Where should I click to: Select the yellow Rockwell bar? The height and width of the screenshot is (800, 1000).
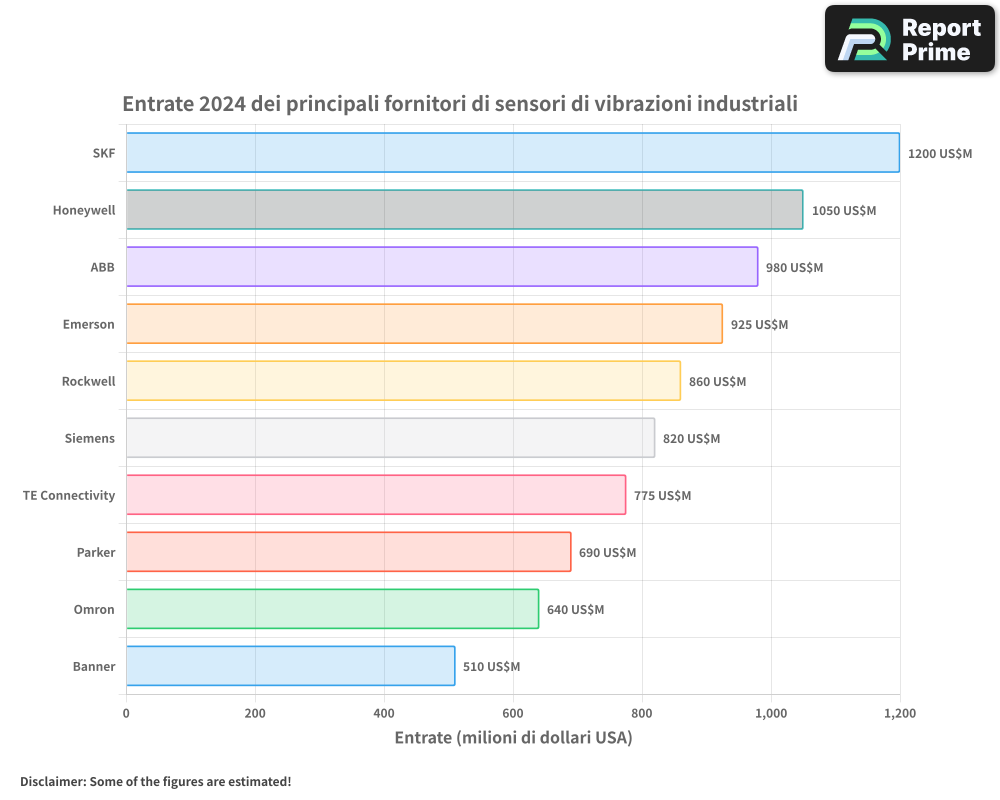(x=403, y=381)
